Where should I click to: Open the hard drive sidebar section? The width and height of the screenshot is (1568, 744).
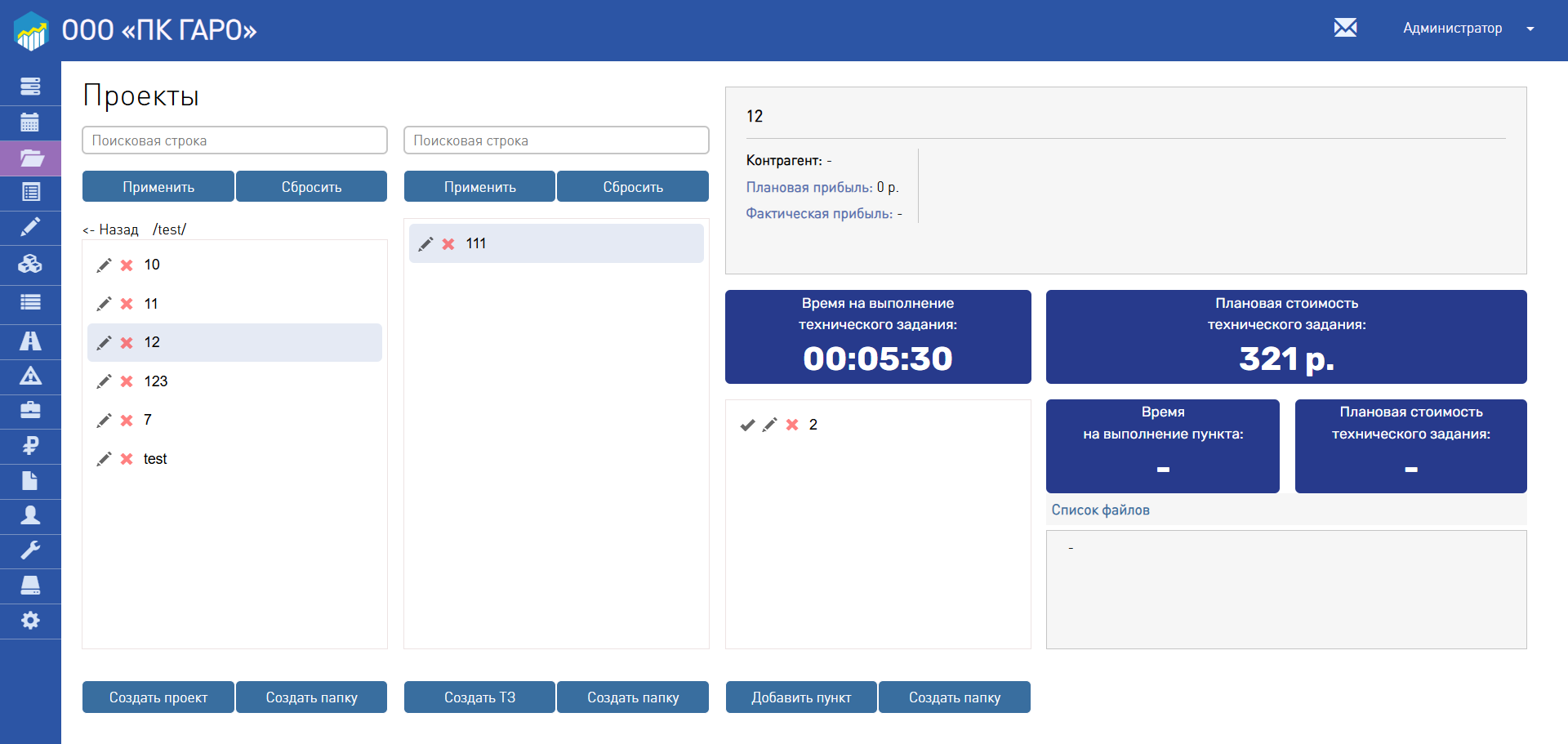pyautogui.click(x=30, y=585)
